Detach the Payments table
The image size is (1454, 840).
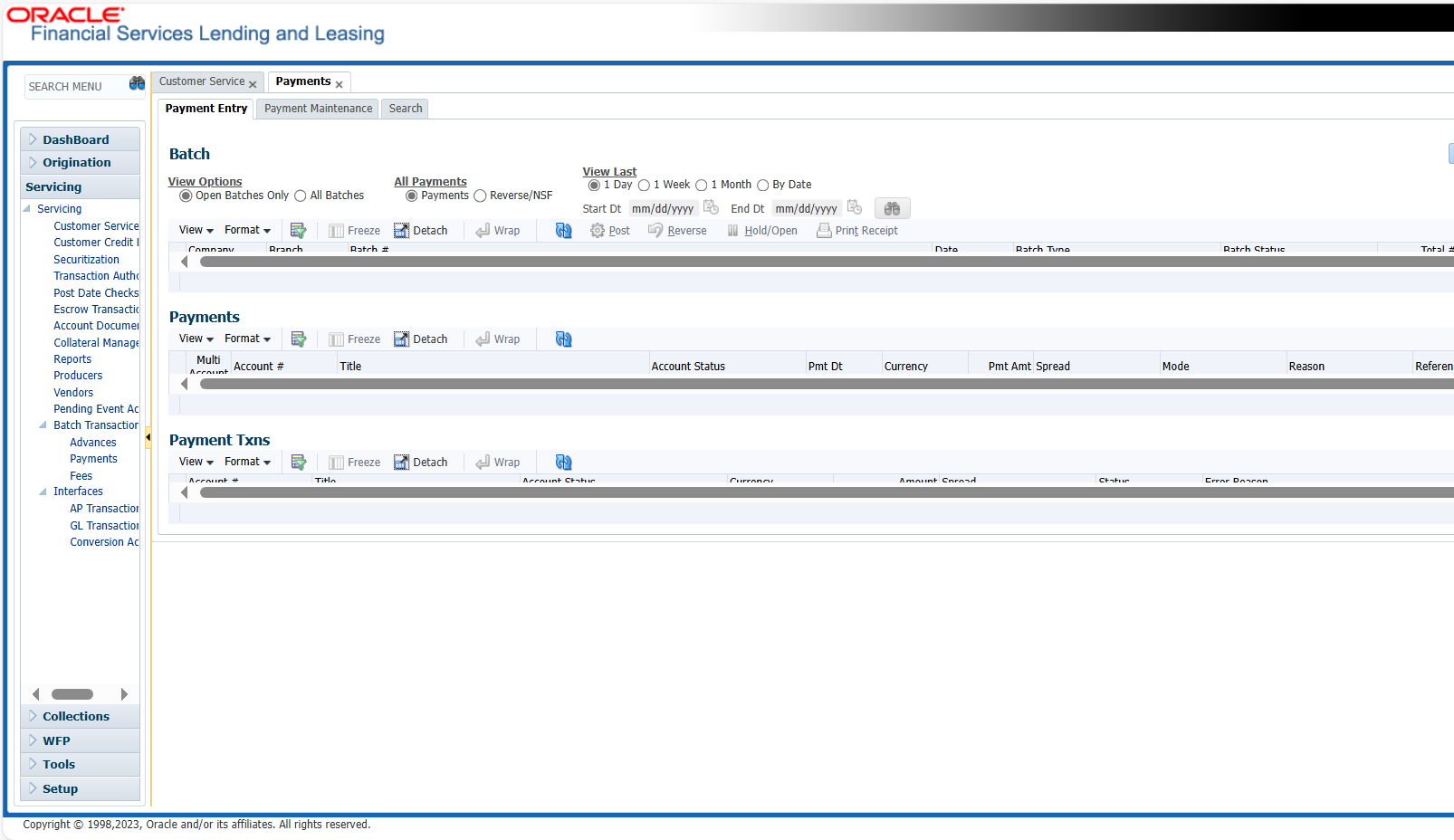(x=420, y=339)
